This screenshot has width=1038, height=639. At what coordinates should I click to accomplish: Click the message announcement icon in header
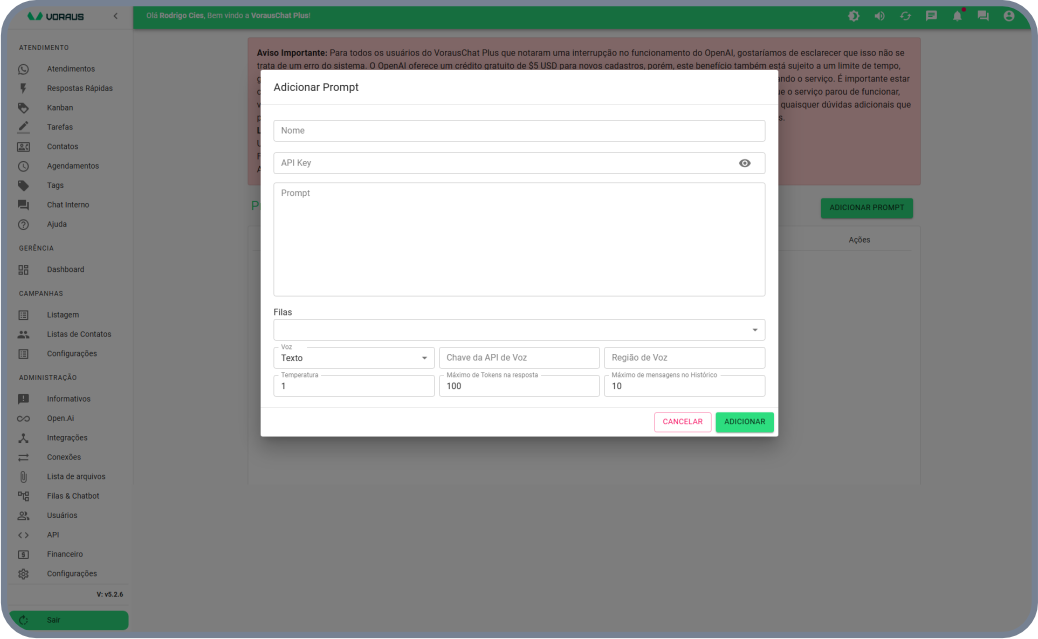[931, 16]
